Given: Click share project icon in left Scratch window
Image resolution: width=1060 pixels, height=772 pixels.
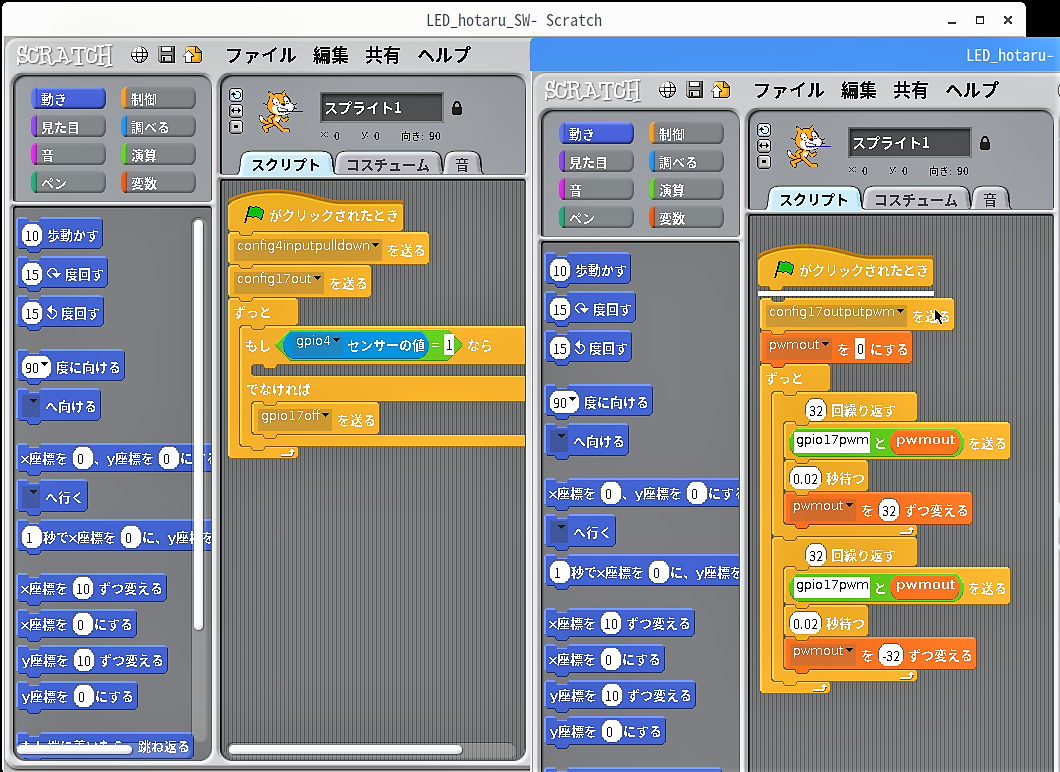Looking at the screenshot, I should (193, 55).
